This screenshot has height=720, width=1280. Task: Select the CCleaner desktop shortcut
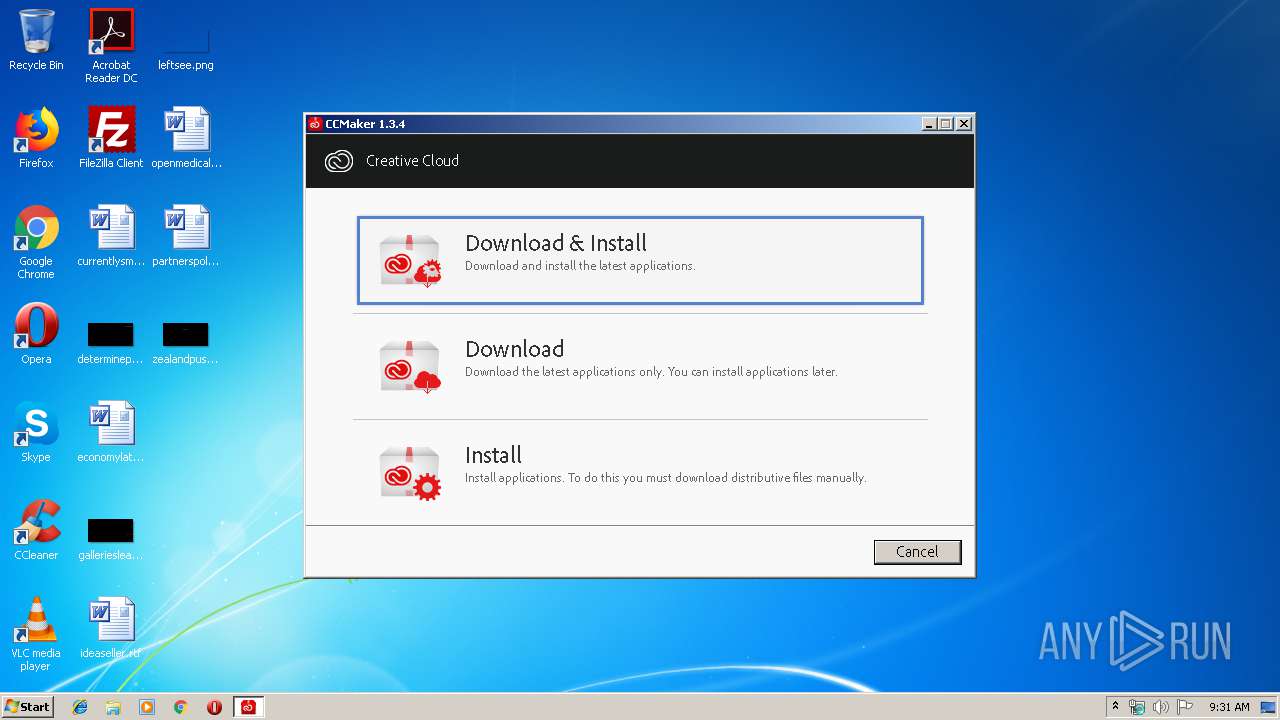36,530
